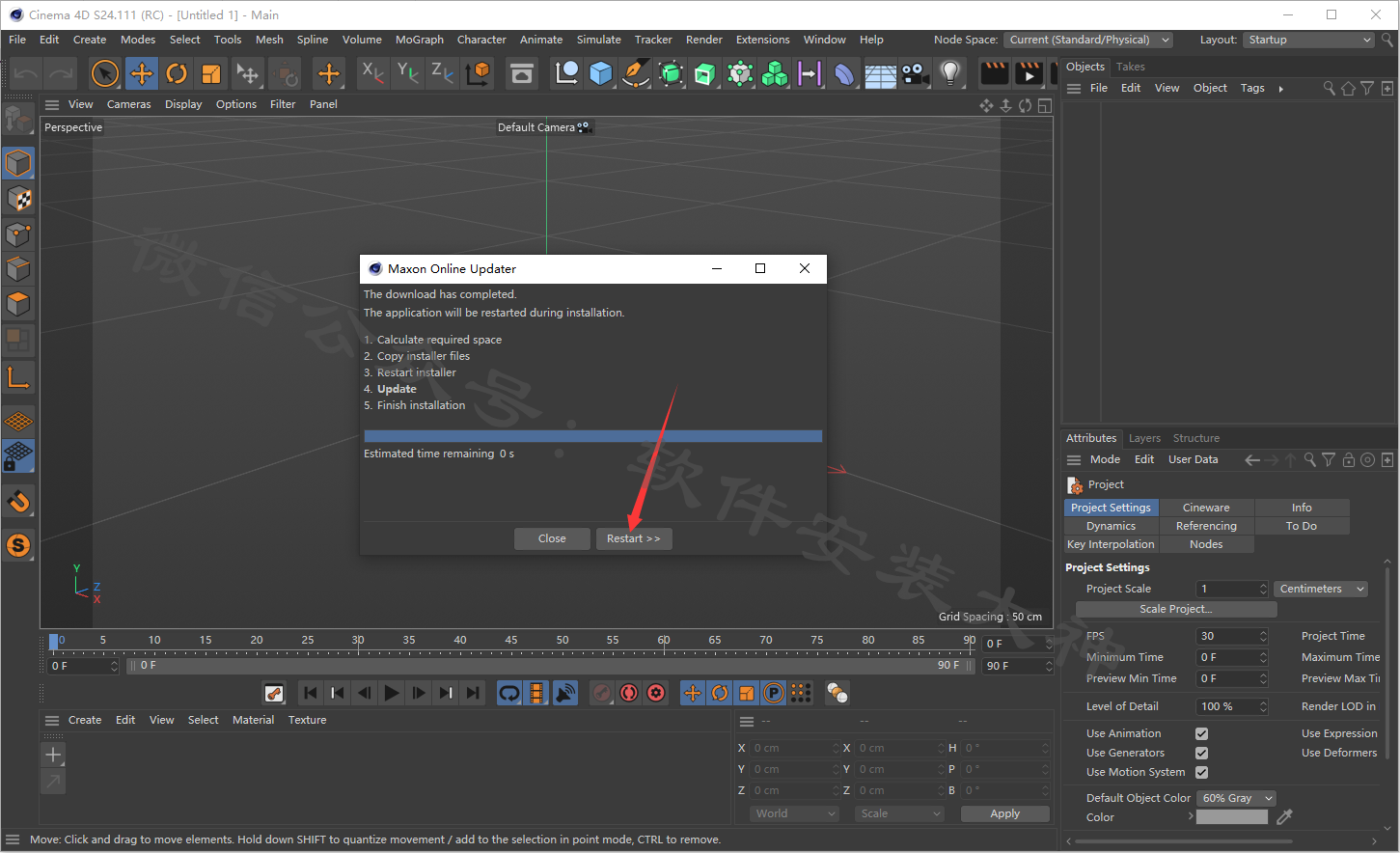Switch to the Layers tab

pos(1144,438)
